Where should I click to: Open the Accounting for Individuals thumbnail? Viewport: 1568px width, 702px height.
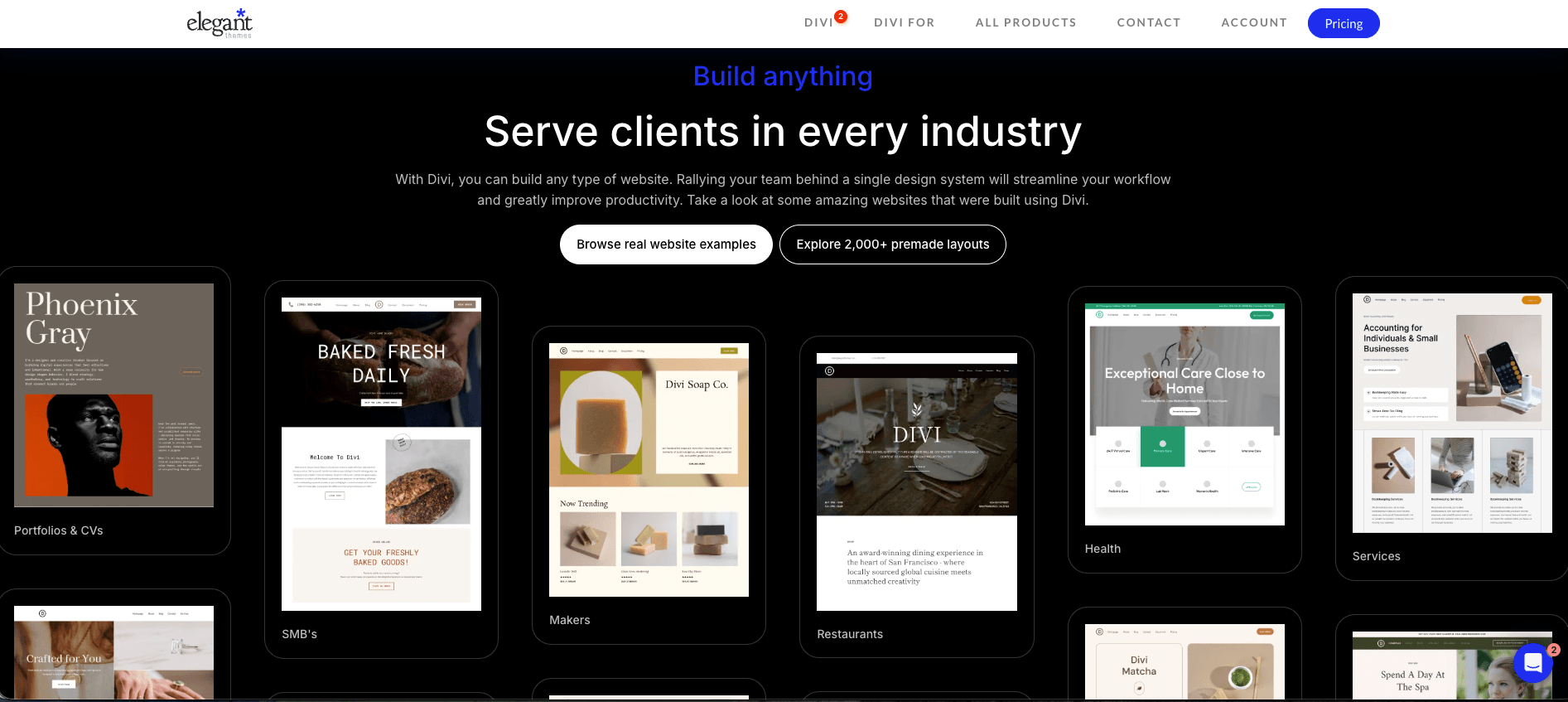coord(1452,413)
